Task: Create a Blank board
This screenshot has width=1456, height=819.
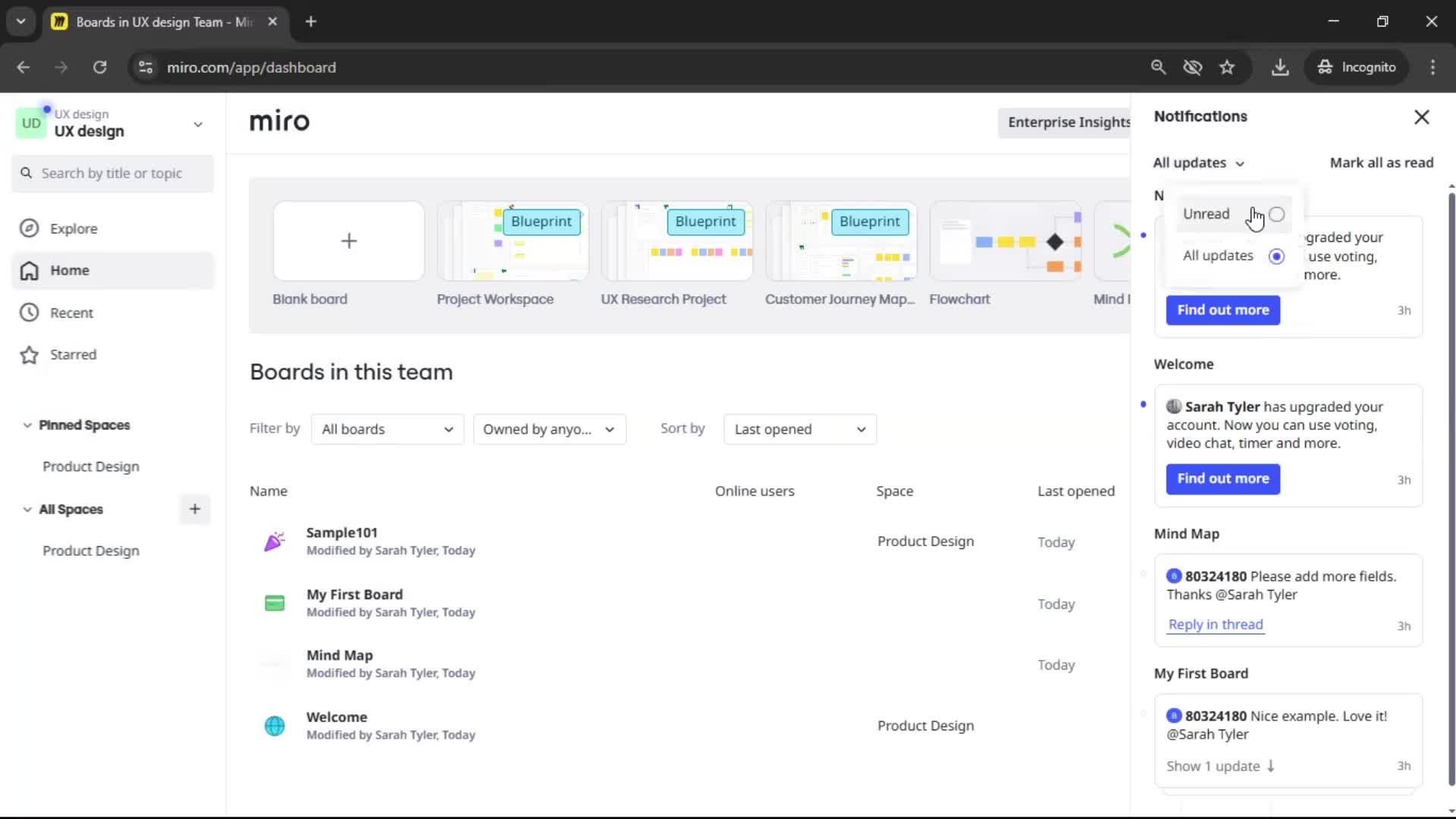Action: (x=349, y=241)
